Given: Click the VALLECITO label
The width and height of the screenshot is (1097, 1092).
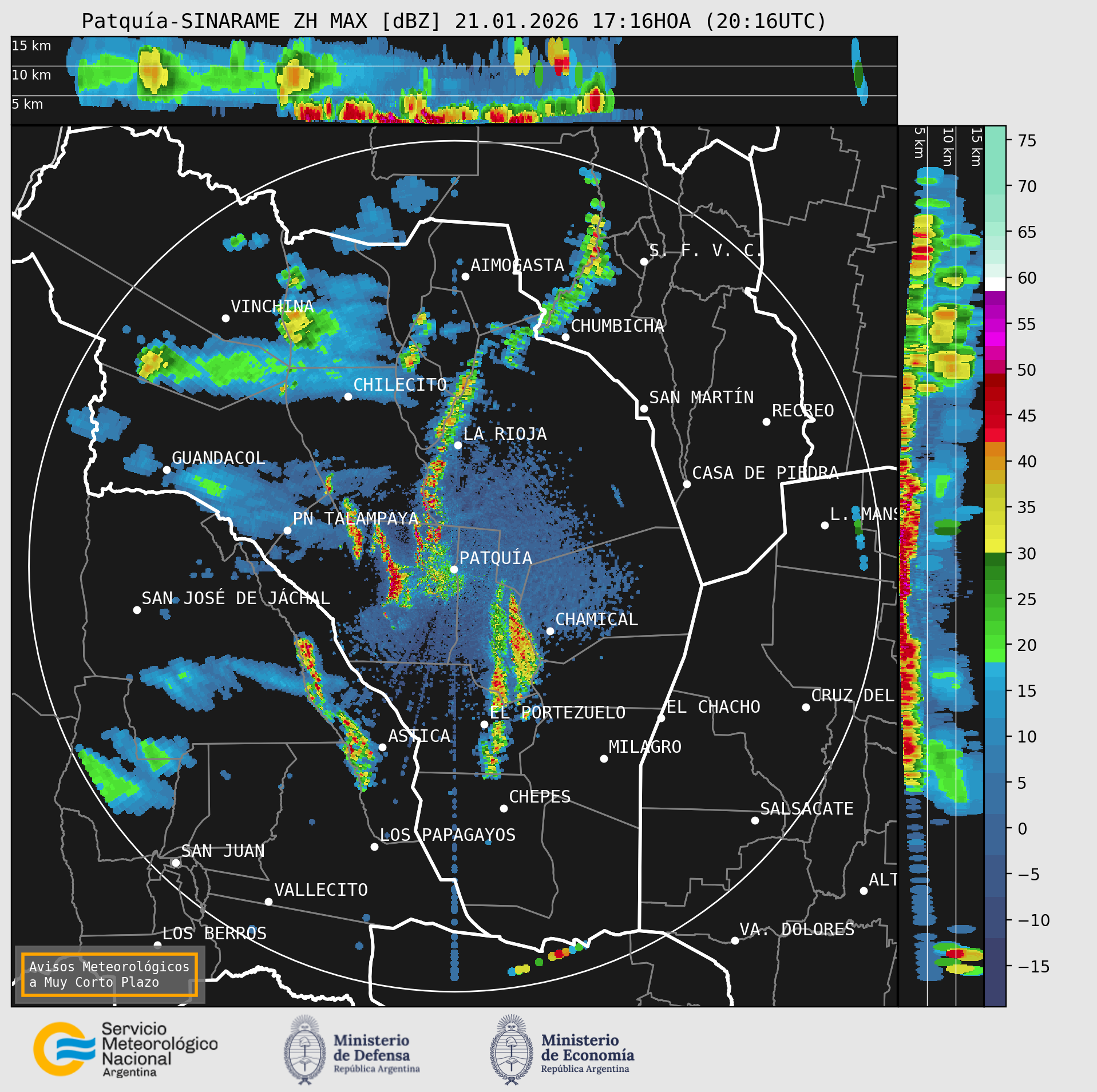Looking at the screenshot, I should (321, 890).
